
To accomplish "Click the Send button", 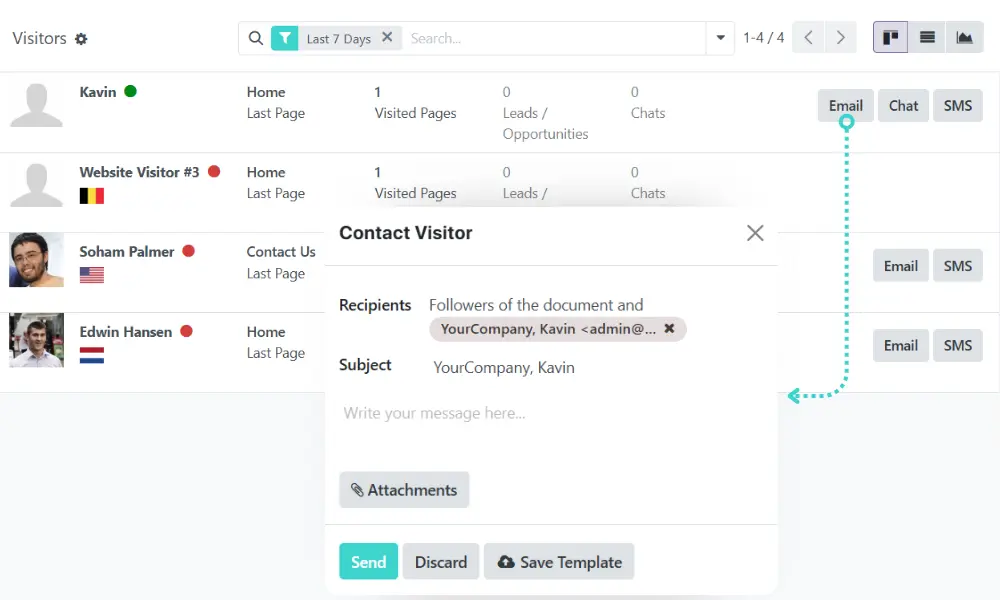I will [x=368, y=562].
